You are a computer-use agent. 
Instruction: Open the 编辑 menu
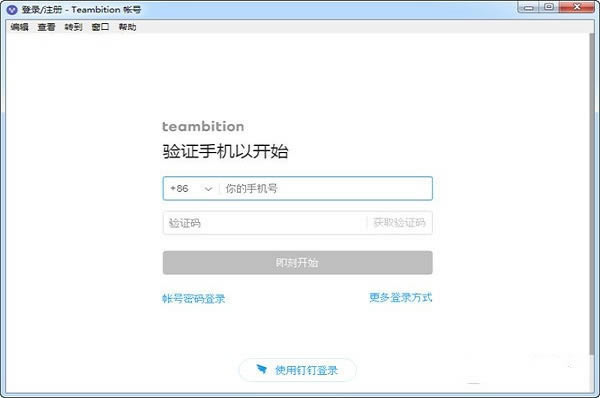tap(20, 27)
